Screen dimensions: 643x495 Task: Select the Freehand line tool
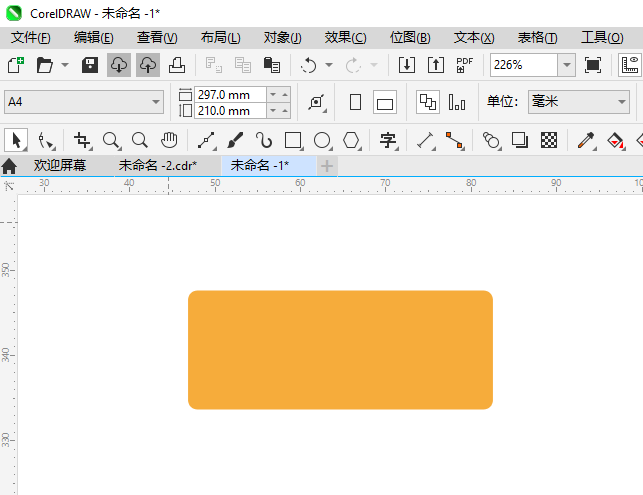click(x=207, y=141)
